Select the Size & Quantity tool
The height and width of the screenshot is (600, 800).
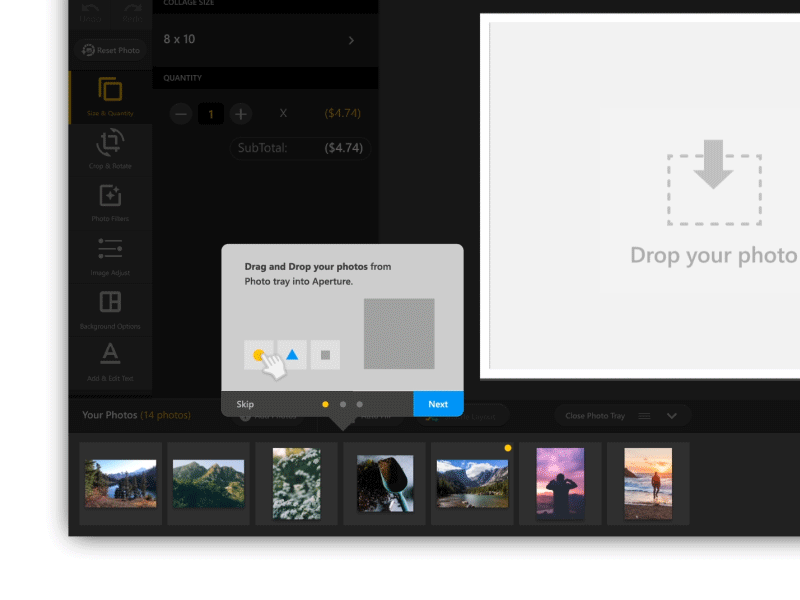pyautogui.click(x=110, y=95)
